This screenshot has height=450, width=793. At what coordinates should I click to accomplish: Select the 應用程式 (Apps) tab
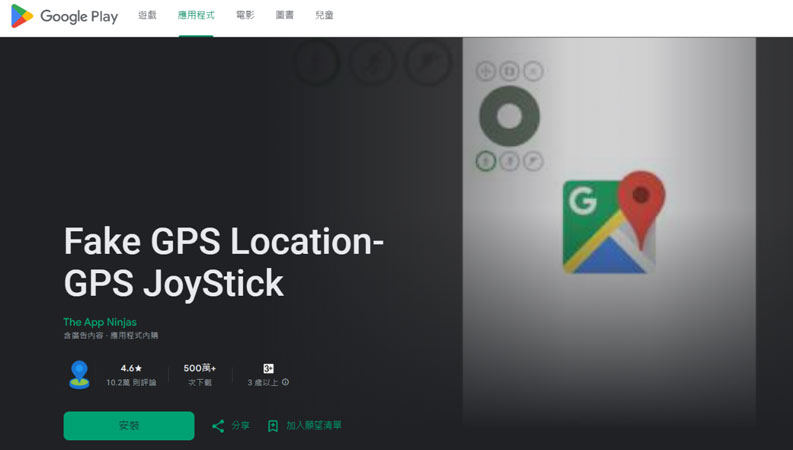pyautogui.click(x=196, y=15)
